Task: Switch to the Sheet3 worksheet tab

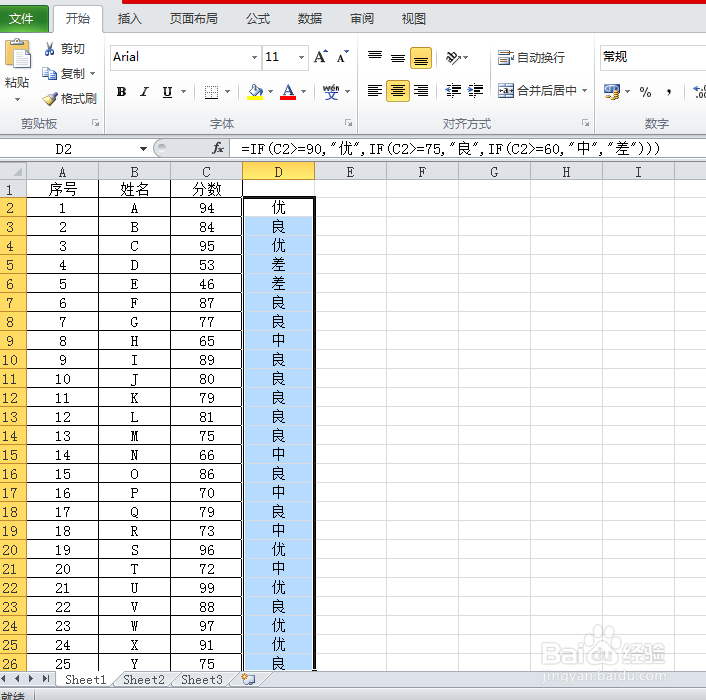Action: 202,679
